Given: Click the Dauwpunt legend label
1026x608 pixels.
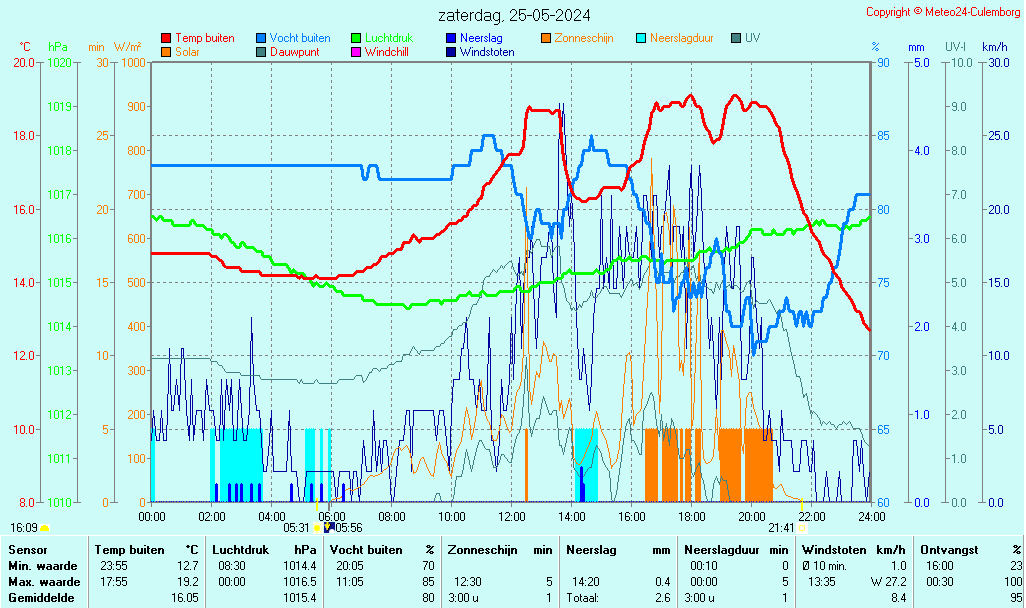Looking at the screenshot, I should point(293,51).
